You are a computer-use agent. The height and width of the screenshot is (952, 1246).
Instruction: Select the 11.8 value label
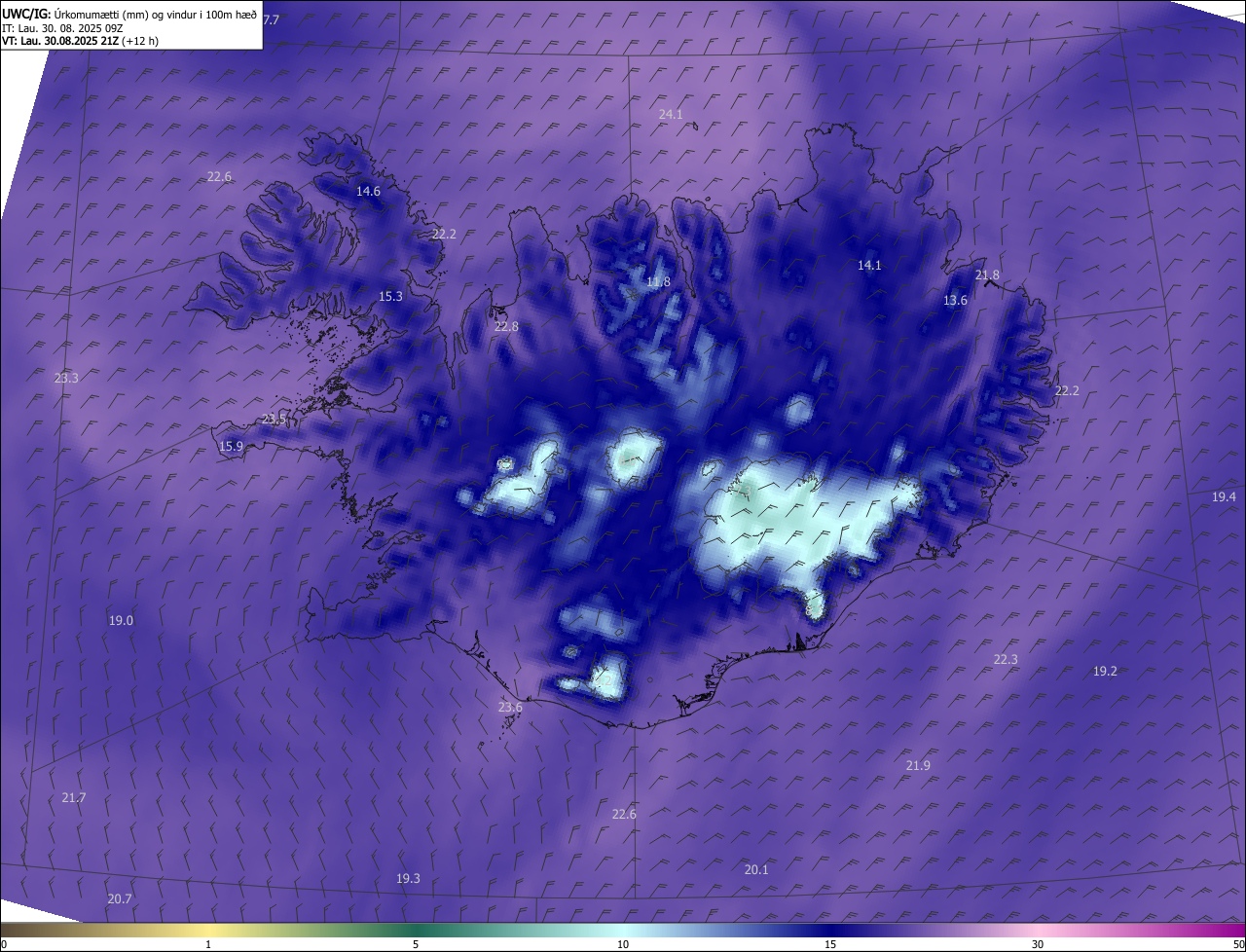[658, 282]
